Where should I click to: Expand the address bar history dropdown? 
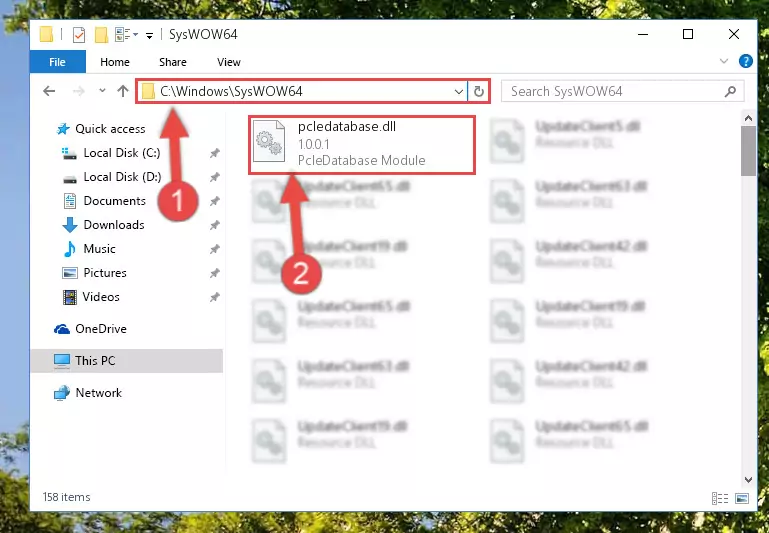[x=459, y=91]
